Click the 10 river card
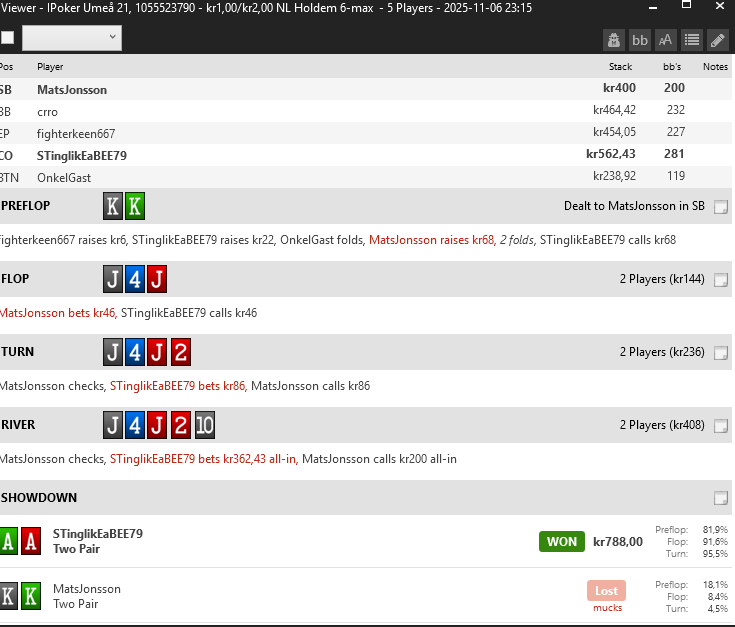 (205, 425)
